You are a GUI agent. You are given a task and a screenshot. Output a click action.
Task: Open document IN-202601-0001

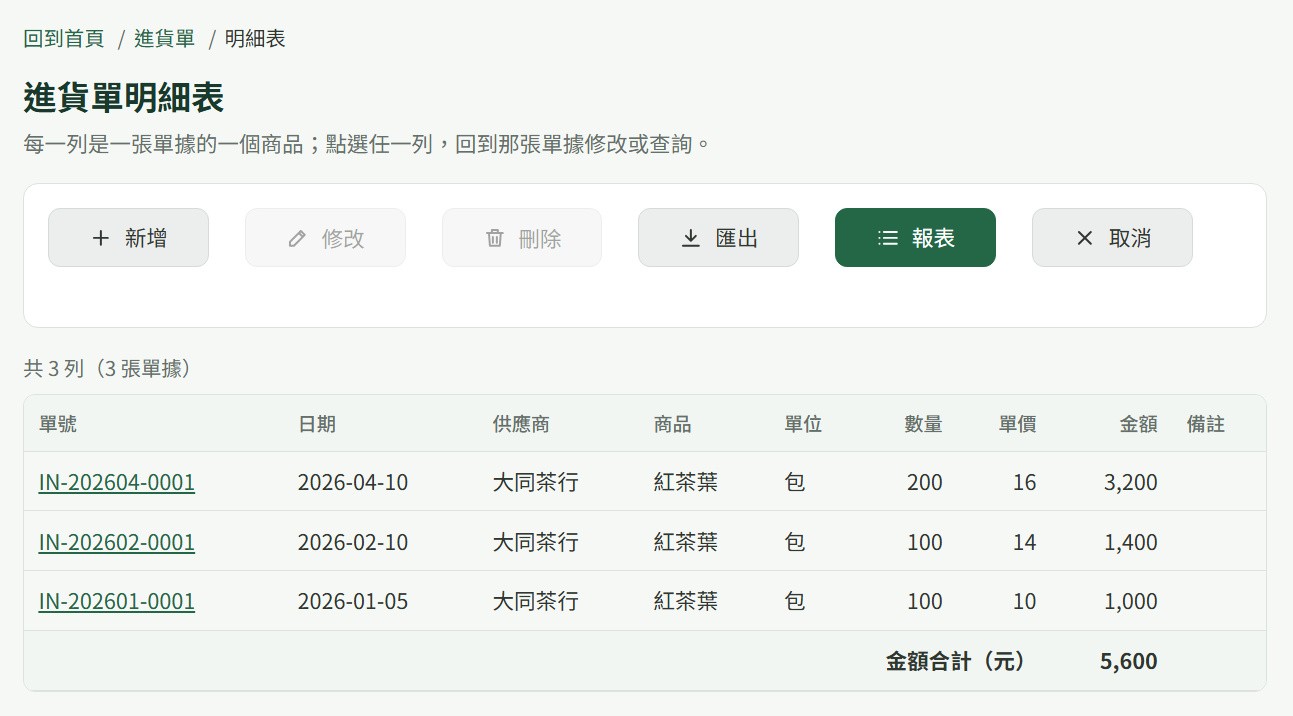pos(117,601)
